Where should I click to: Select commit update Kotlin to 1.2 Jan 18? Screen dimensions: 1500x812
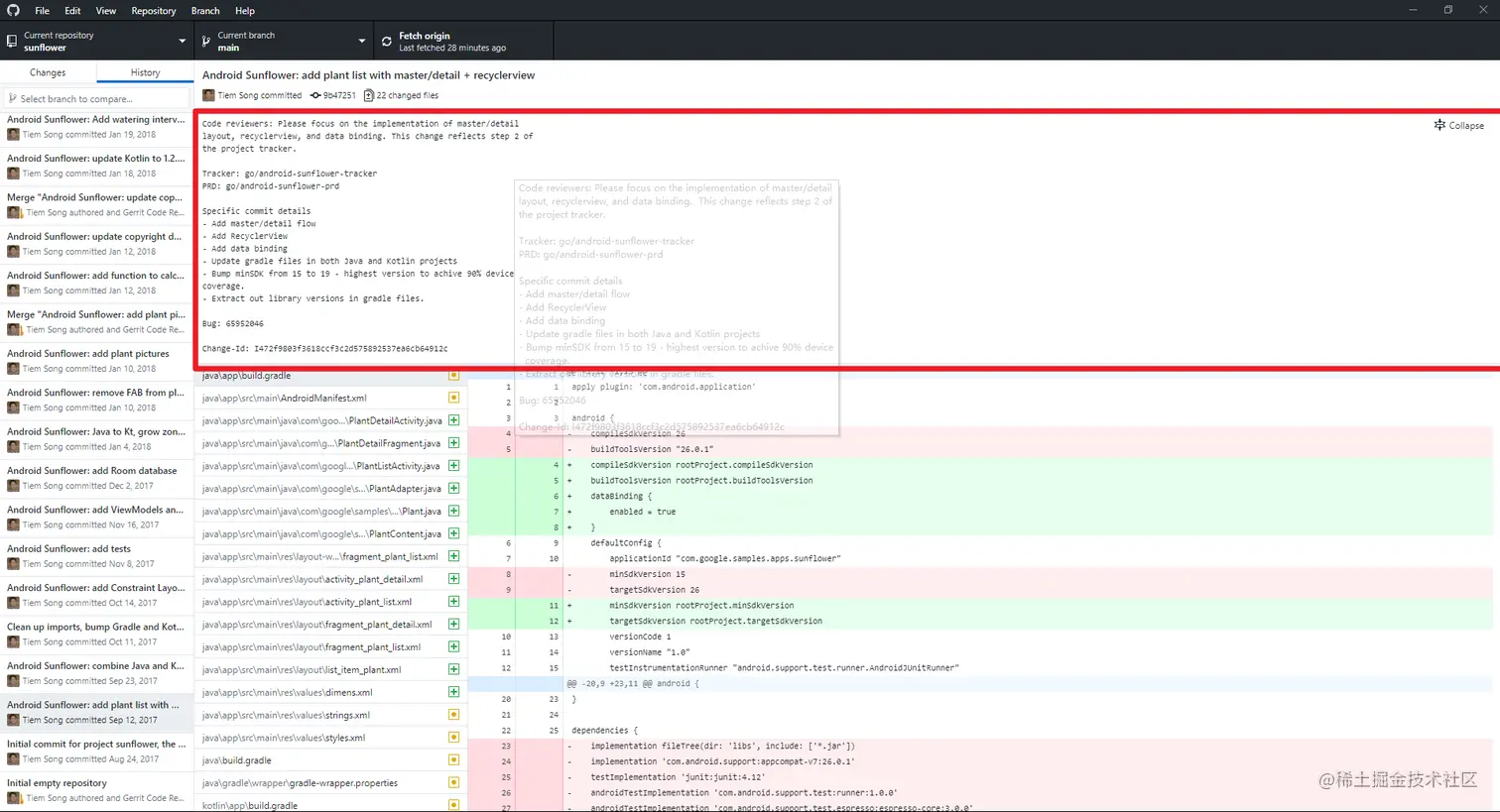point(96,166)
